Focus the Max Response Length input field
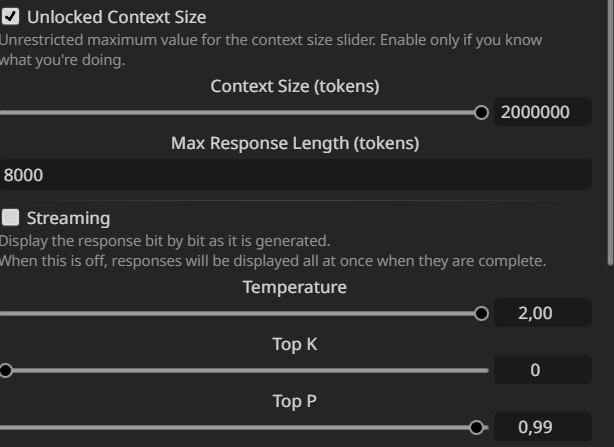 [x=295, y=175]
